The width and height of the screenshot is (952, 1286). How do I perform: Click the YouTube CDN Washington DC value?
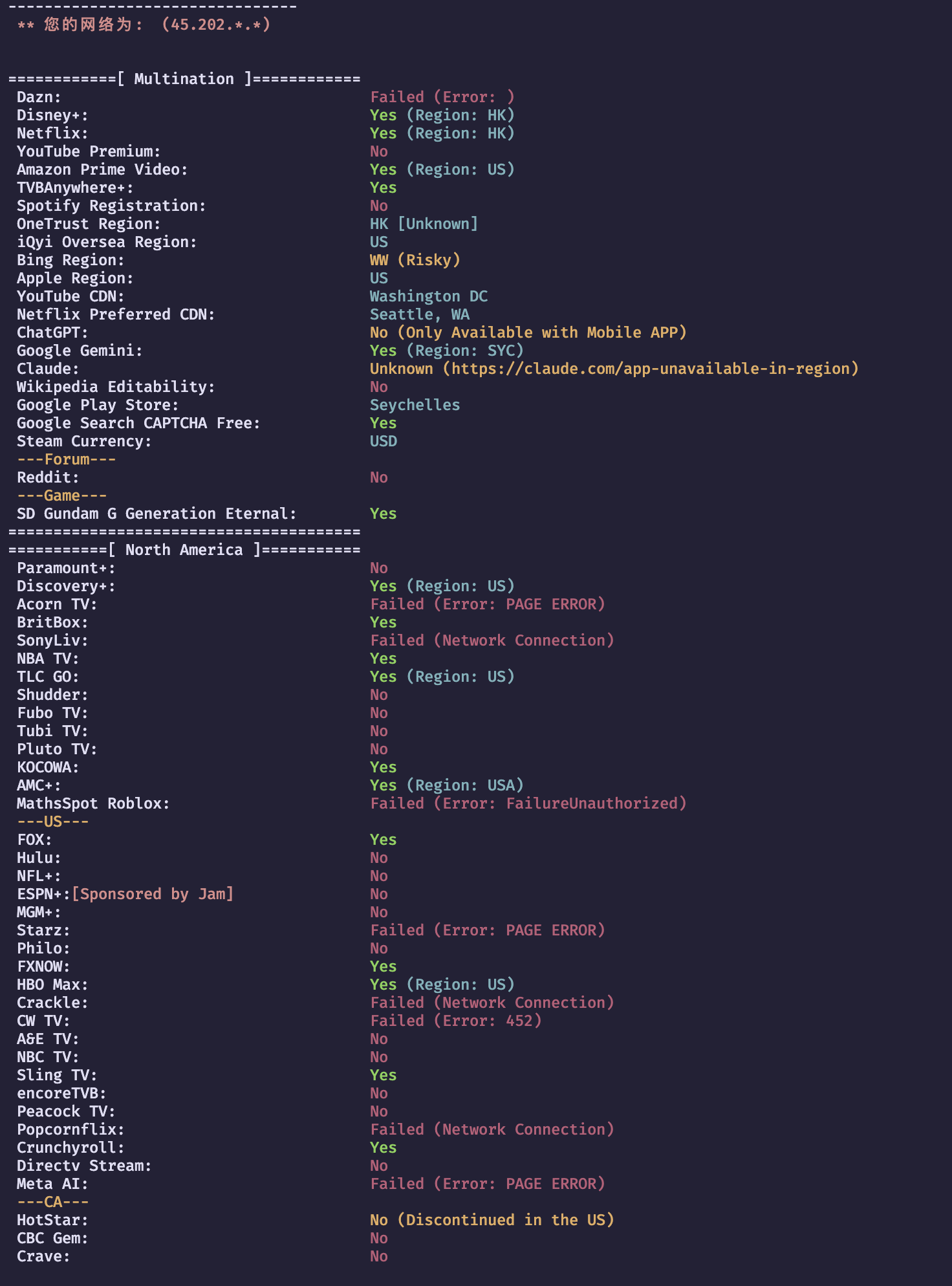coord(429,296)
